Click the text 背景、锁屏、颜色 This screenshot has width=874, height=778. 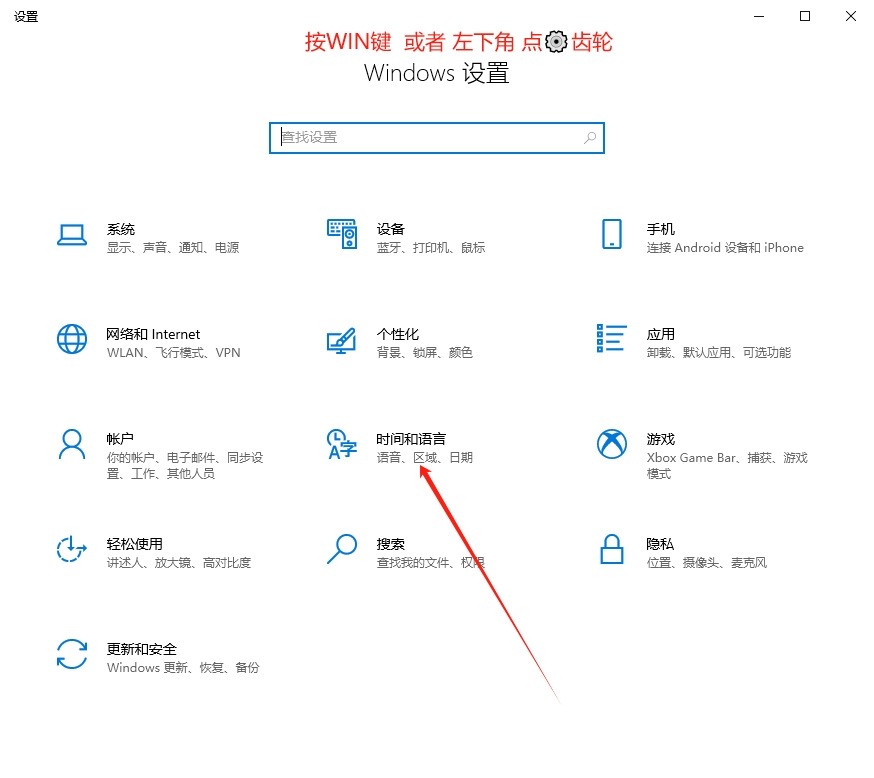point(425,352)
